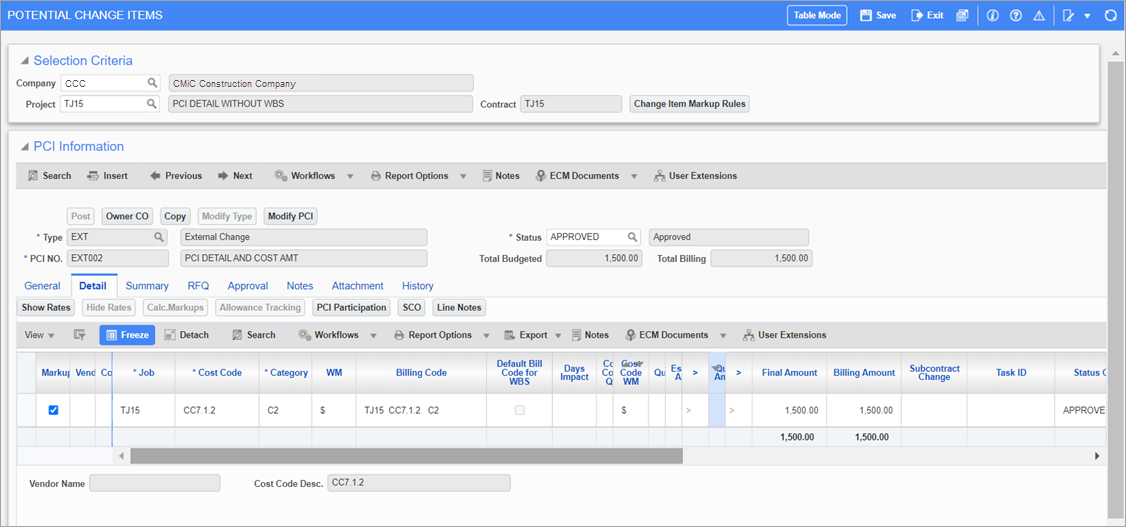Click Insert in the PCI Information toolbar
Viewport: 1126px width, 527px height.
pyautogui.click(x=107, y=175)
